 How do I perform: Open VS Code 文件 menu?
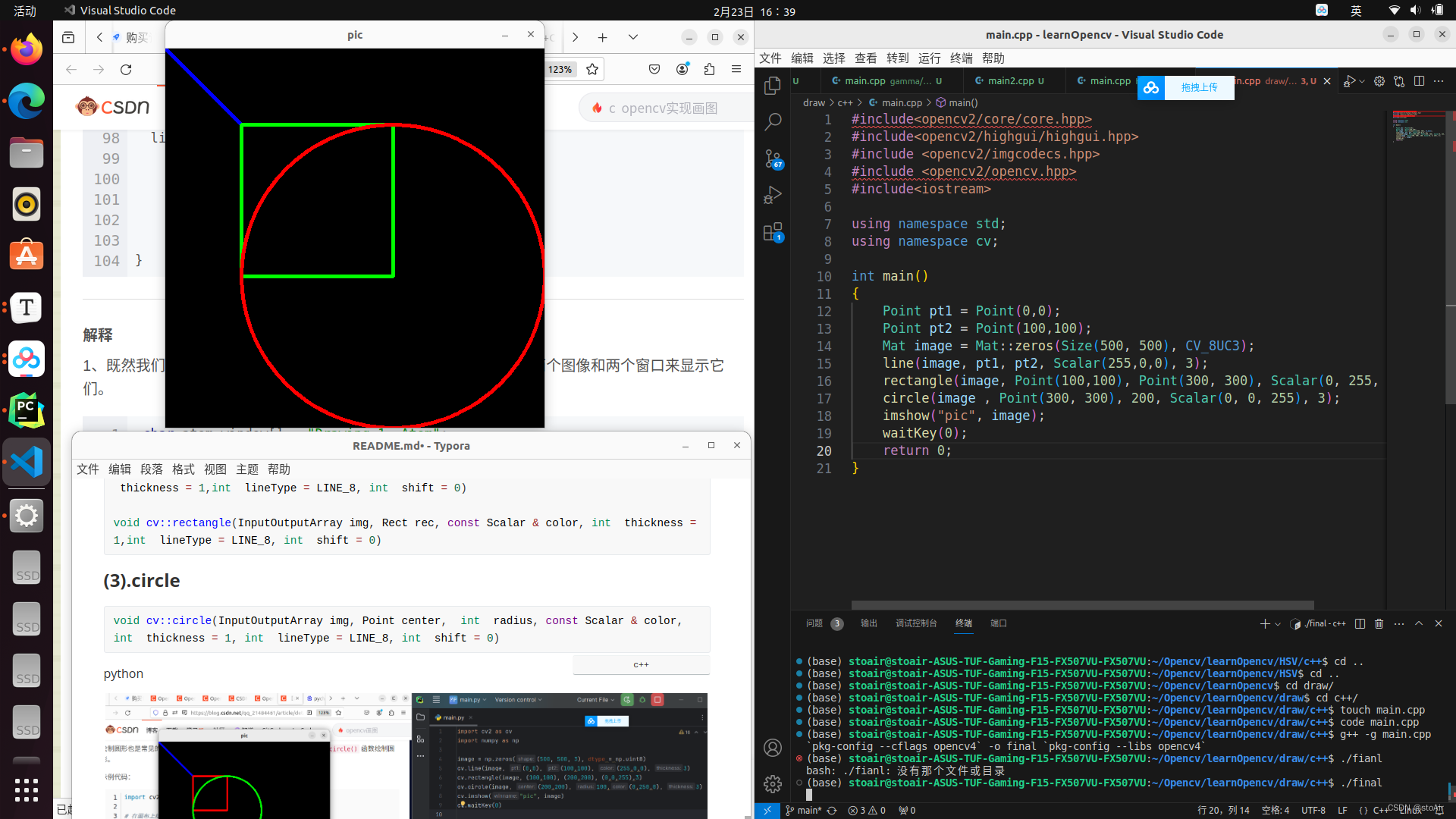pos(770,58)
